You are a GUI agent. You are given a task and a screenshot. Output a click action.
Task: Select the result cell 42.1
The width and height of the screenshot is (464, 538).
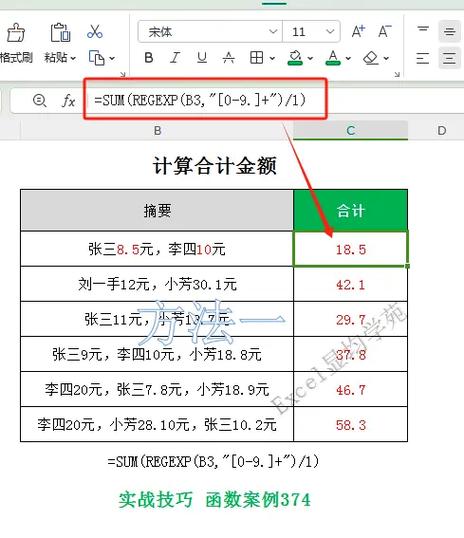350,284
